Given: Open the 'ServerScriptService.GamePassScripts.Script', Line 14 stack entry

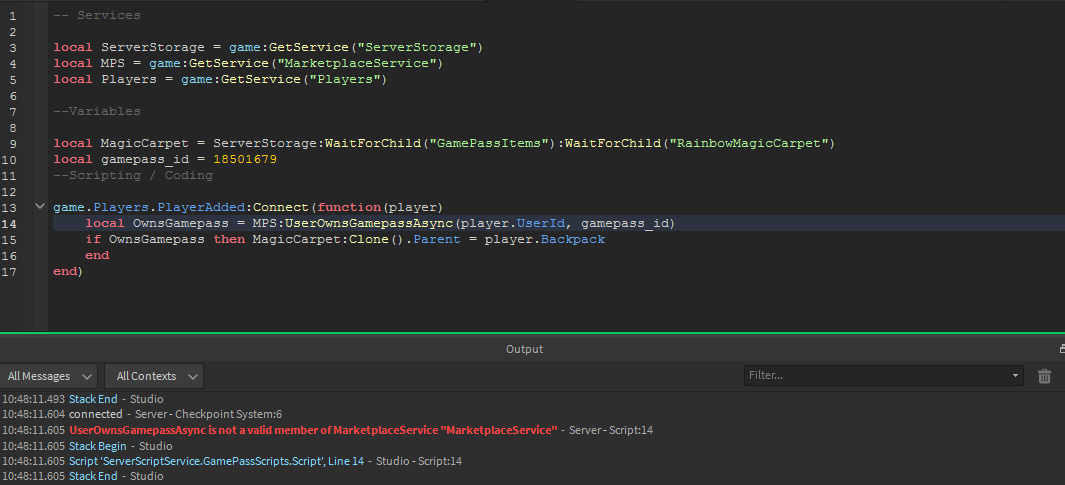Looking at the screenshot, I should click(x=217, y=461).
